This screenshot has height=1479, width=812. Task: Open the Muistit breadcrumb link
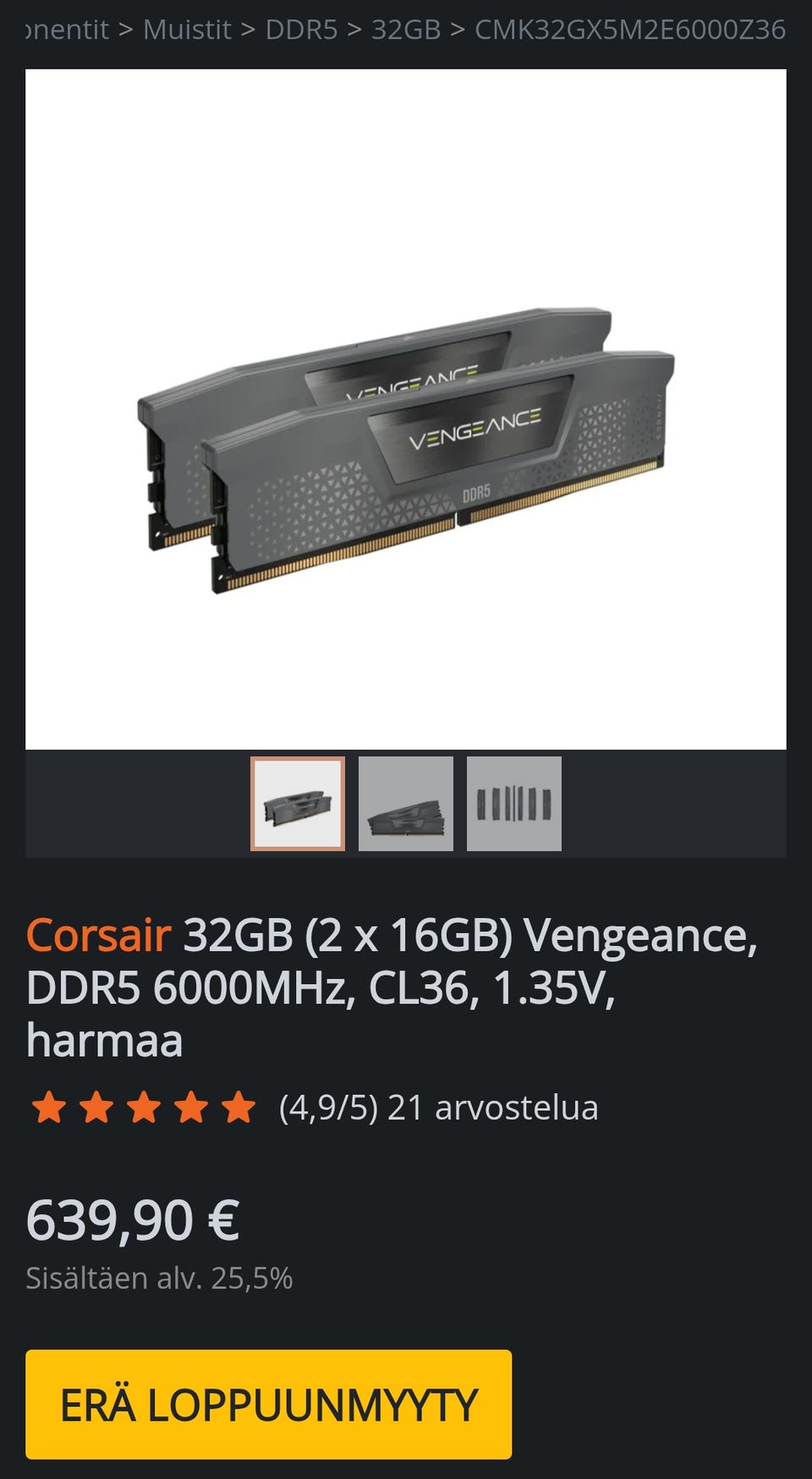click(187, 30)
